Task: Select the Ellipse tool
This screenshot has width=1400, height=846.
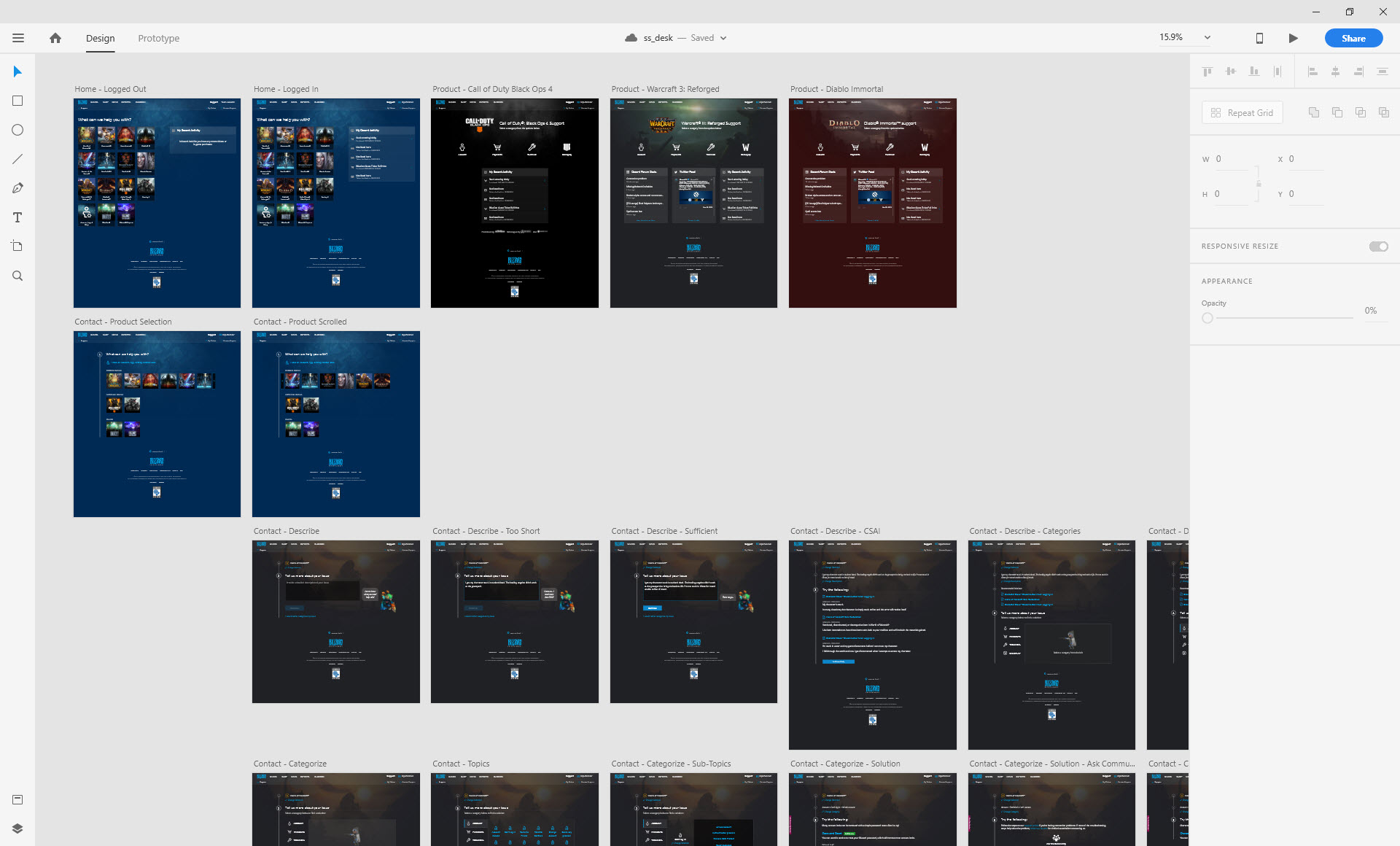Action: coord(17,130)
